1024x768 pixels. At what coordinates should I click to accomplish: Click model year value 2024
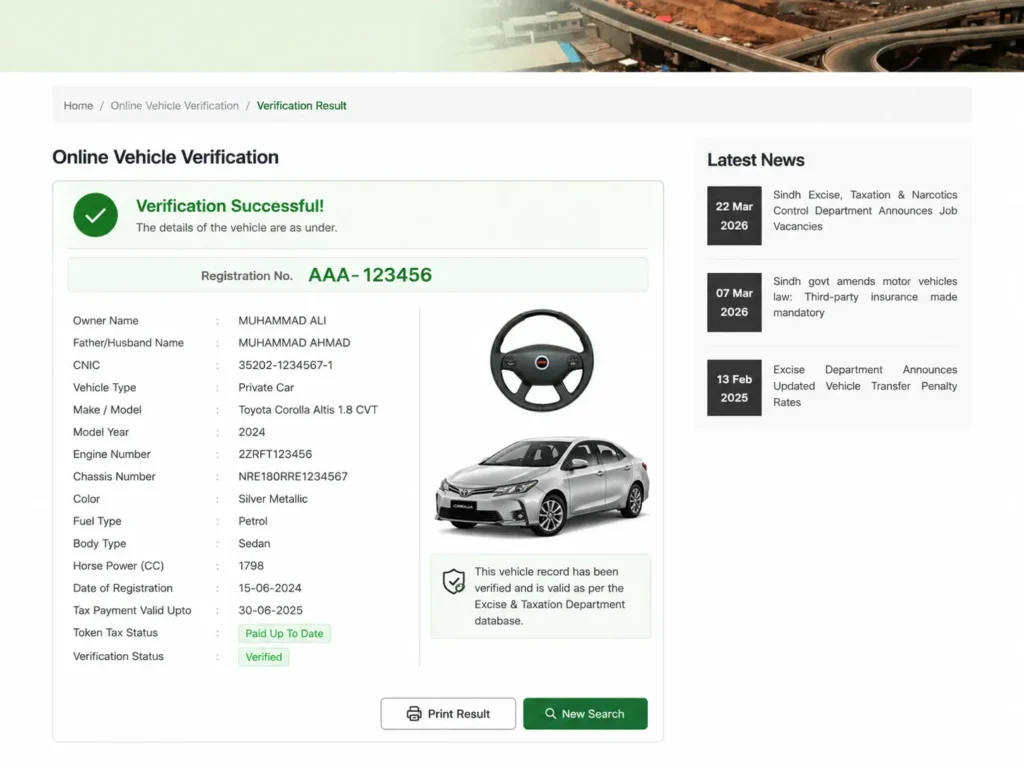251,432
